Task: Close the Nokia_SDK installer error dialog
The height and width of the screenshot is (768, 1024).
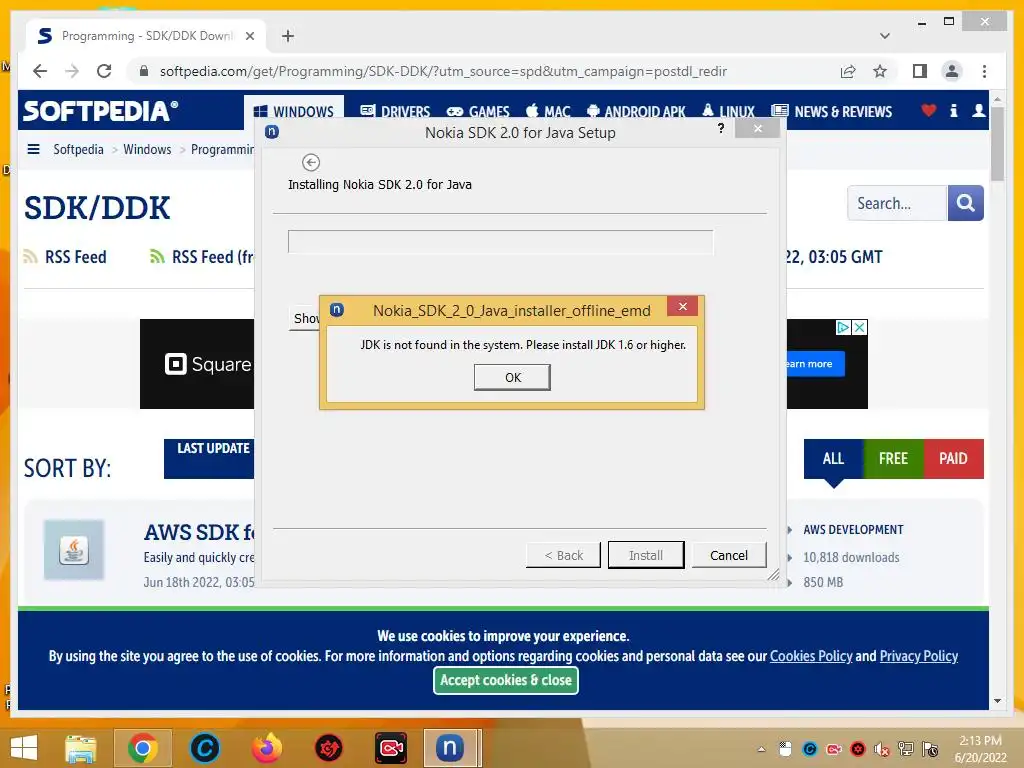Action: [682, 306]
